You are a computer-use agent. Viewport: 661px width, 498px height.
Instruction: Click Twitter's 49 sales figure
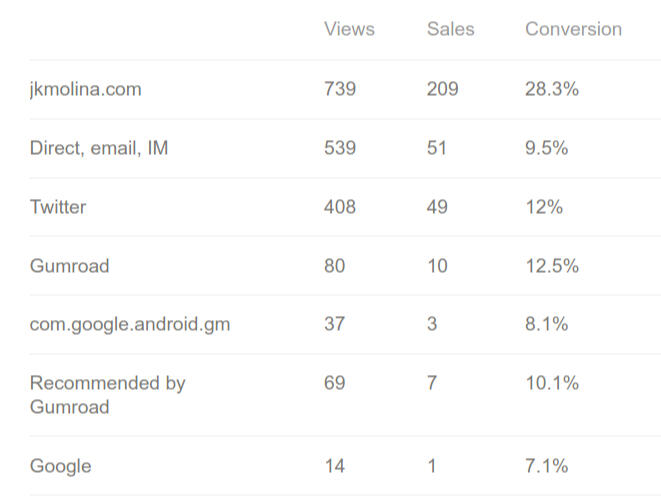coord(437,207)
